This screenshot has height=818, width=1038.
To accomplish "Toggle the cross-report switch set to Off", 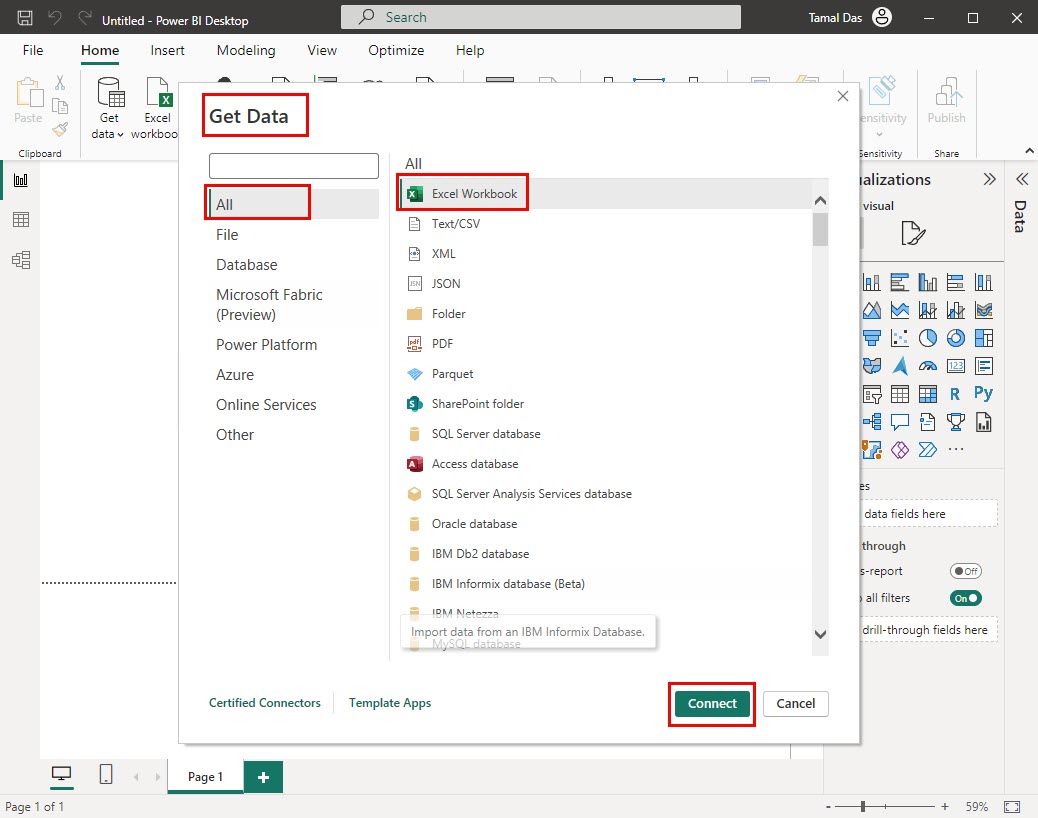I will coord(965,571).
